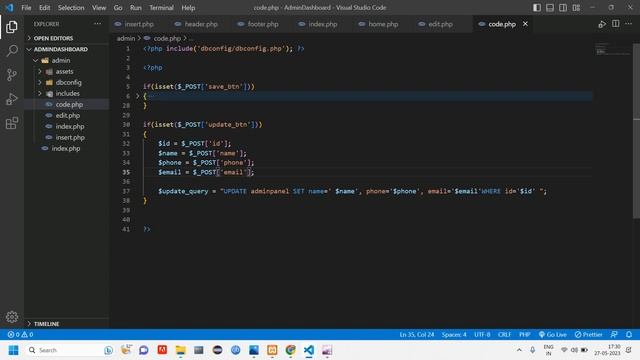Show hidden system tray icons
The width and height of the screenshot is (640, 360).
pyautogui.click(x=519, y=350)
